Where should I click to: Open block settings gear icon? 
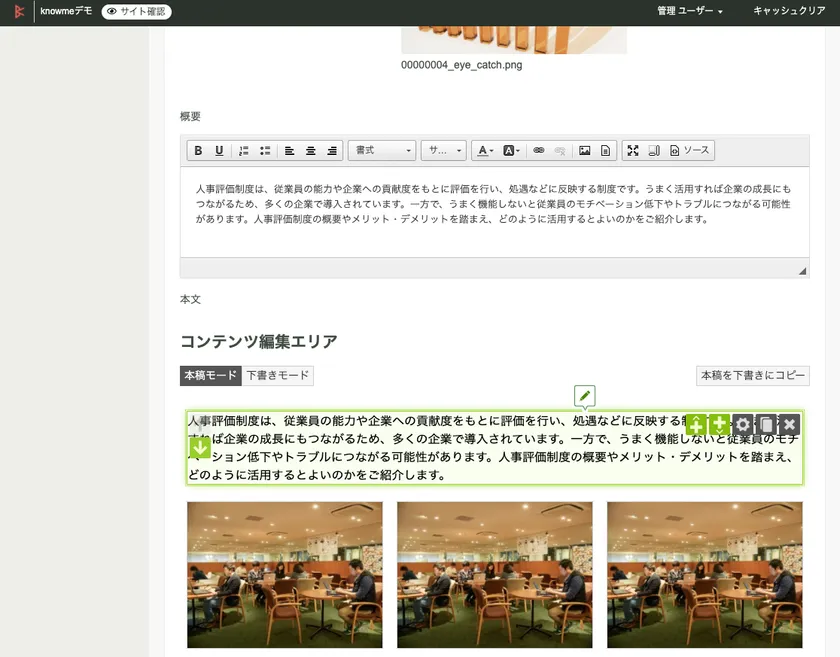742,424
